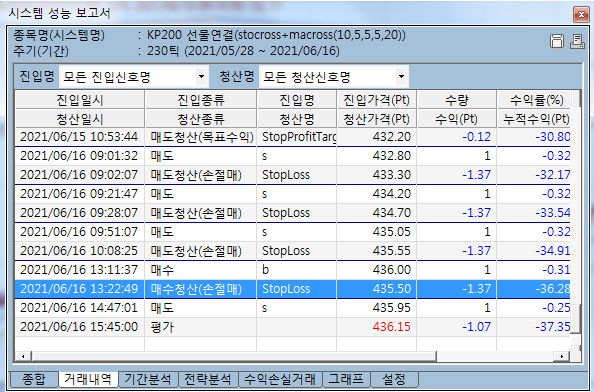594x392 pixels.
Task: Go to the 전략분석 tab
Action: click(x=208, y=379)
